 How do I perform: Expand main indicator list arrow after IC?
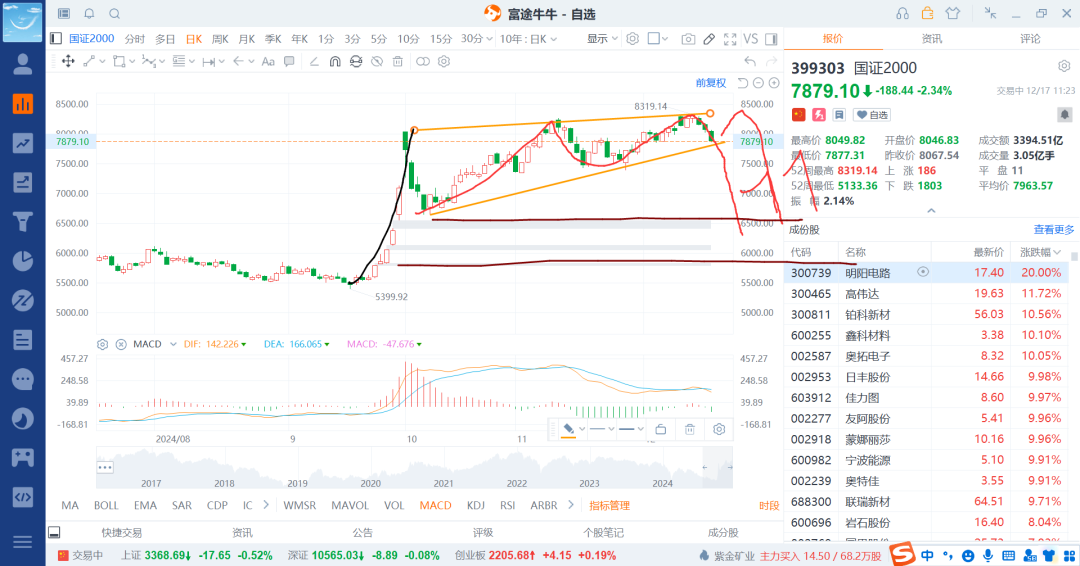click(x=266, y=505)
